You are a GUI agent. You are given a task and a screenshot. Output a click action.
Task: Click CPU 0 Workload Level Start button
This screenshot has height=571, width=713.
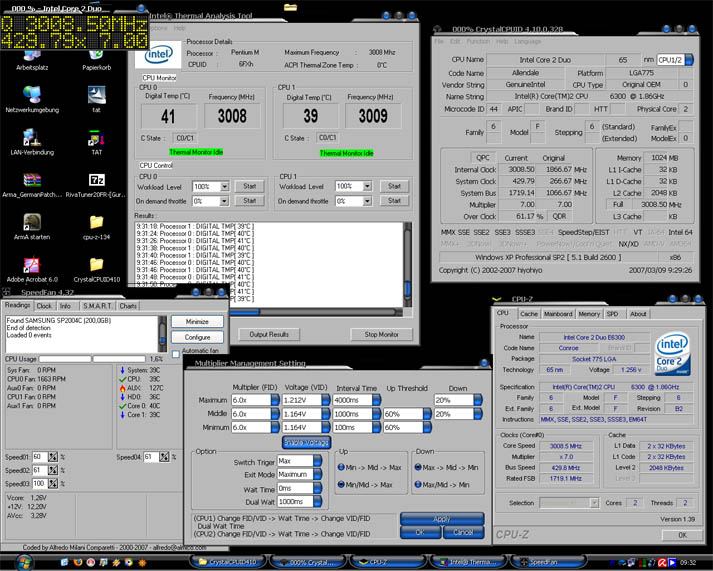click(x=249, y=186)
